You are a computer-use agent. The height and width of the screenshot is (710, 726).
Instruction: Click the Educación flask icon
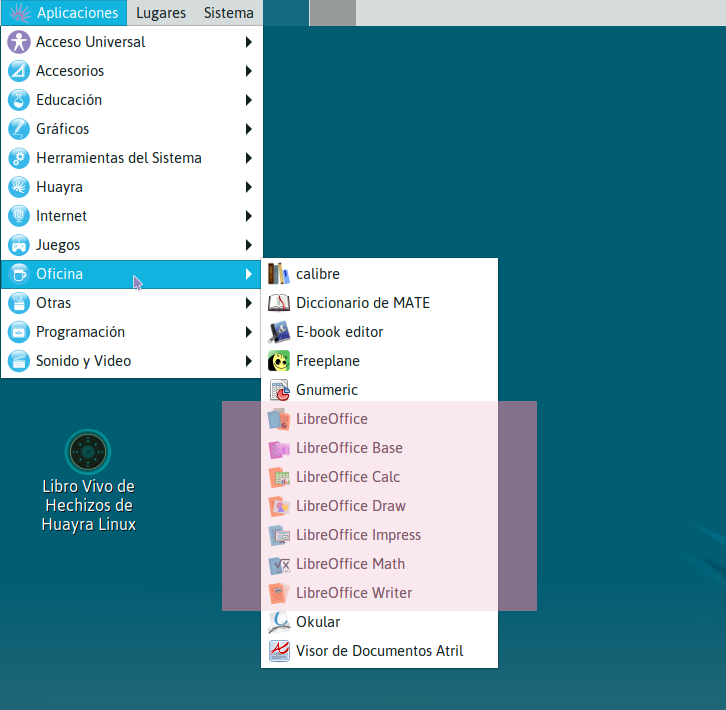coord(19,100)
